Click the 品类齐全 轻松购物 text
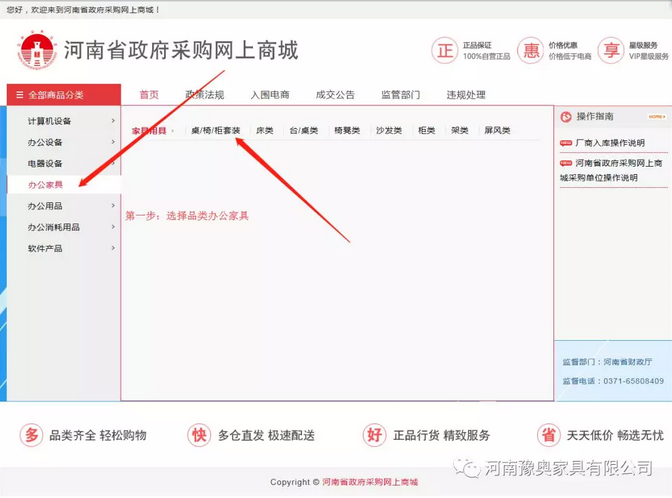The width and height of the screenshot is (672, 498). pos(98,435)
